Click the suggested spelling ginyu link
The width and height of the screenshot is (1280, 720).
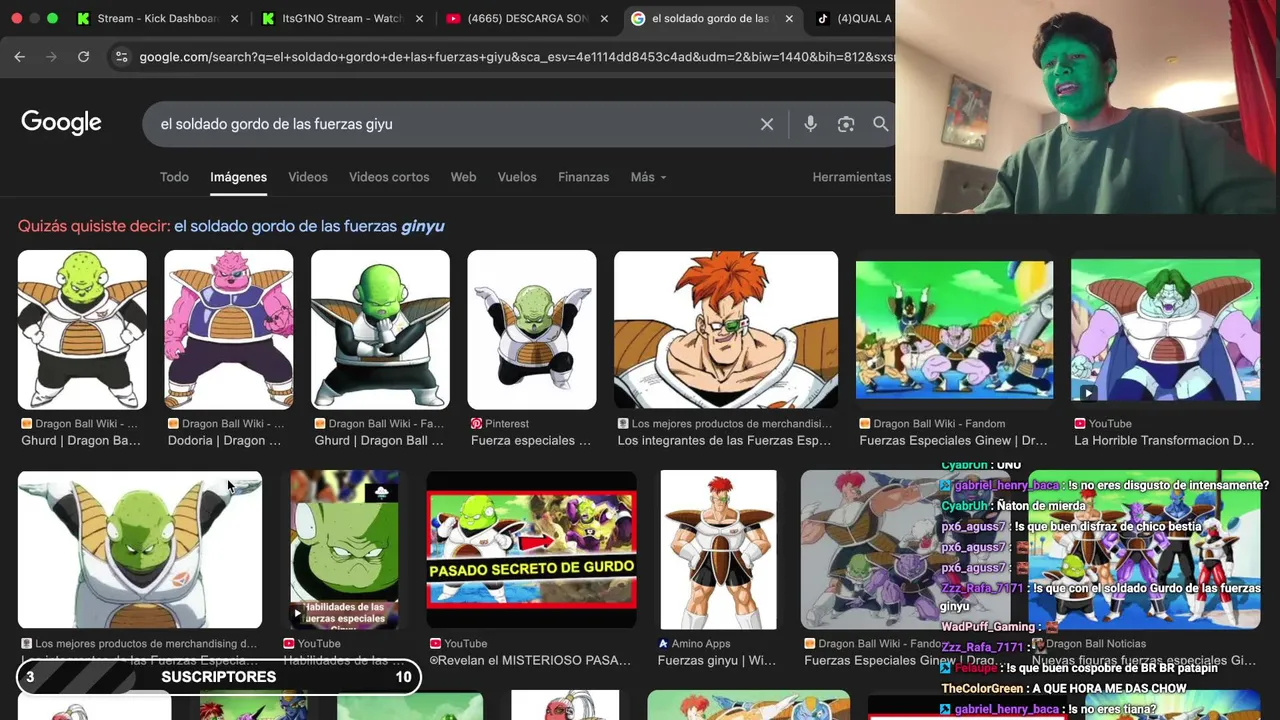click(x=309, y=226)
